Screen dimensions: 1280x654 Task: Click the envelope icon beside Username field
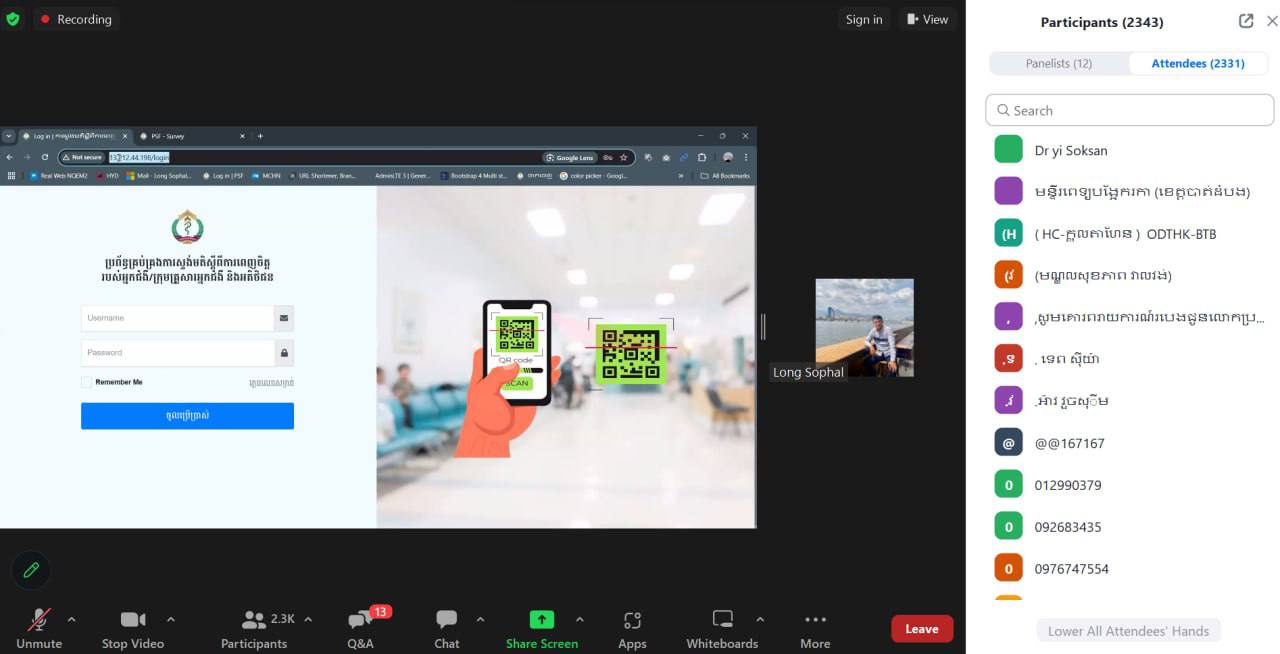pyautogui.click(x=284, y=318)
